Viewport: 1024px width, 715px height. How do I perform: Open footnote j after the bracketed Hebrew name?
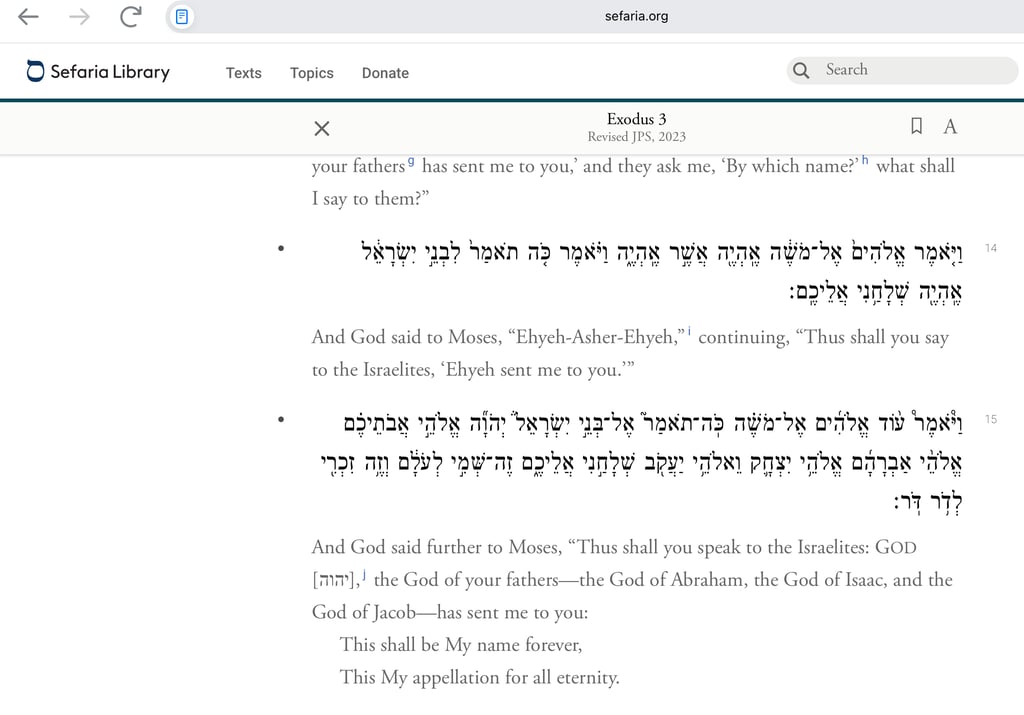tap(364, 575)
